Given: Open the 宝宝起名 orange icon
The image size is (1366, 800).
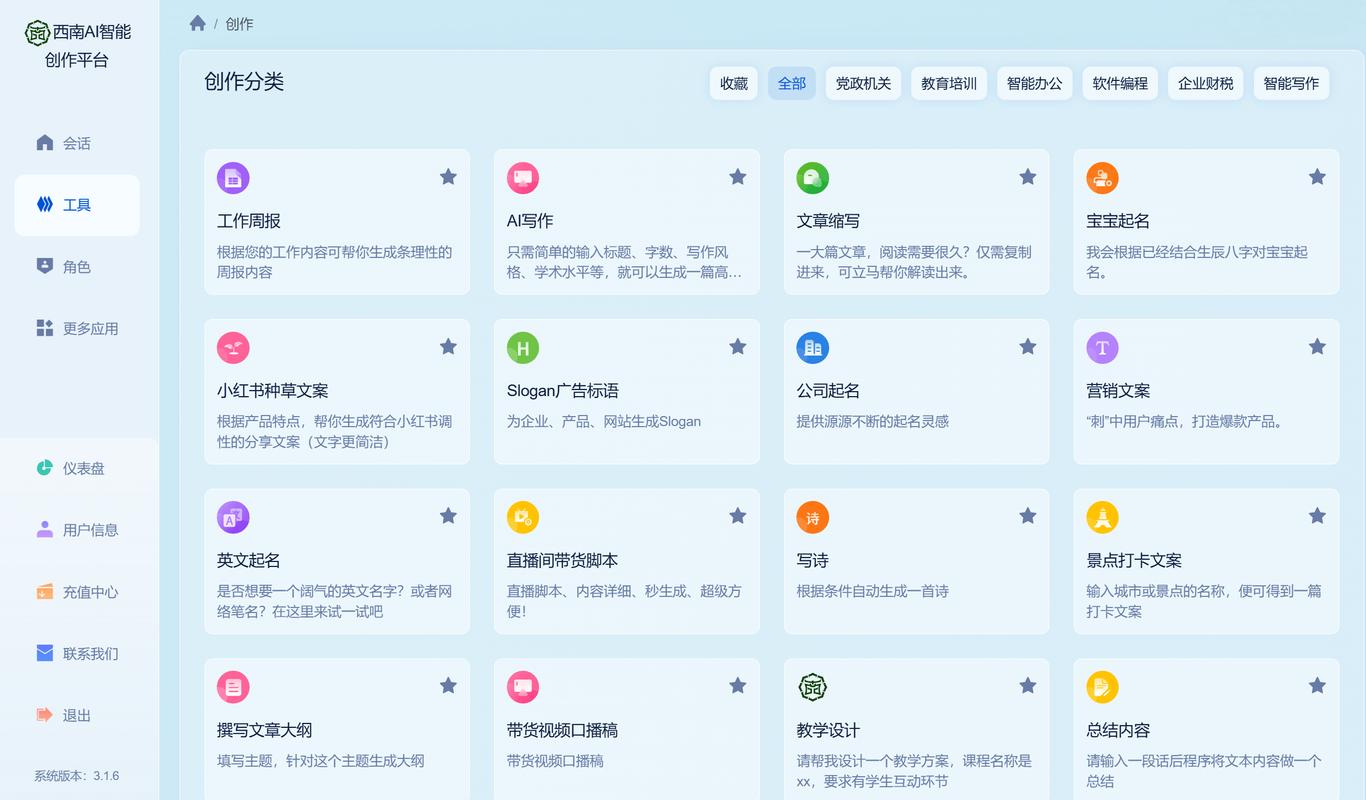Looking at the screenshot, I should pyautogui.click(x=1103, y=178).
